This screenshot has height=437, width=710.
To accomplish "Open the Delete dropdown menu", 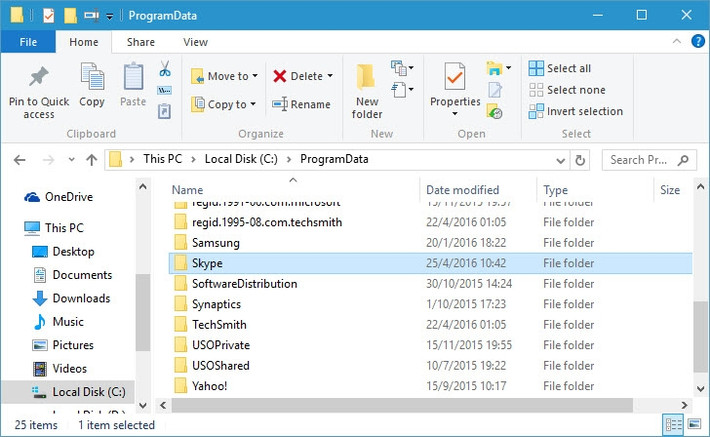I will click(x=330, y=76).
